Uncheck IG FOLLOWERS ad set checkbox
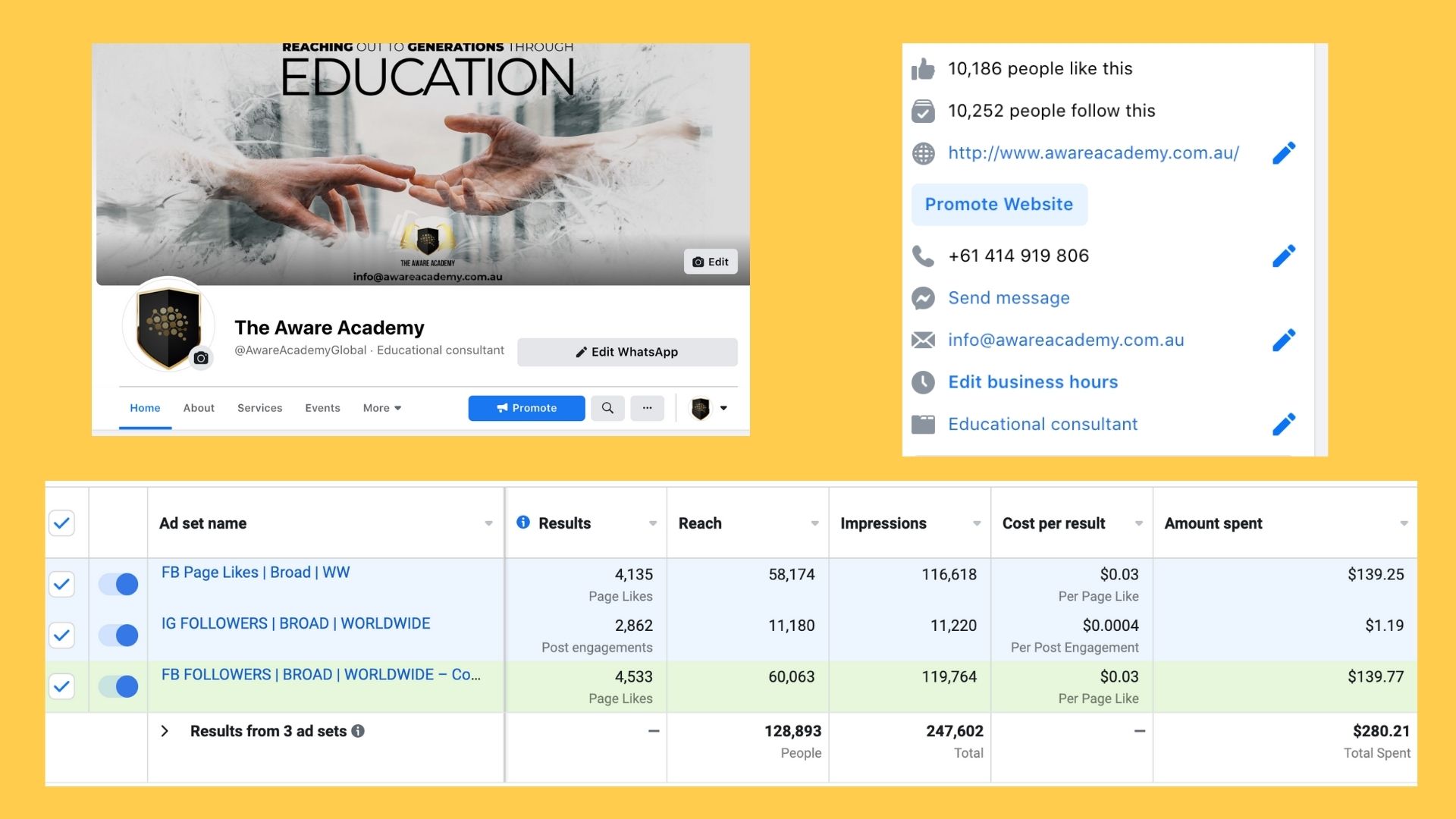Screen dimensions: 1456x819 click(x=61, y=635)
